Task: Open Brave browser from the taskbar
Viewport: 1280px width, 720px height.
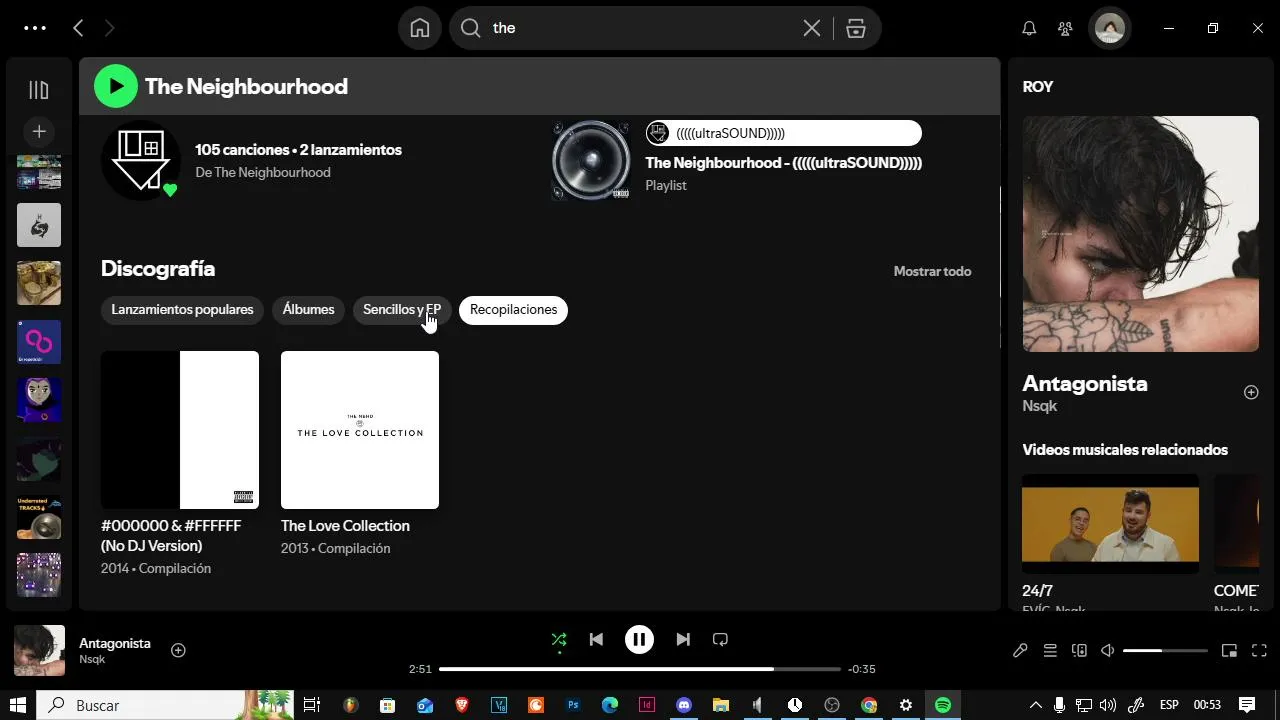Action: coord(462,705)
